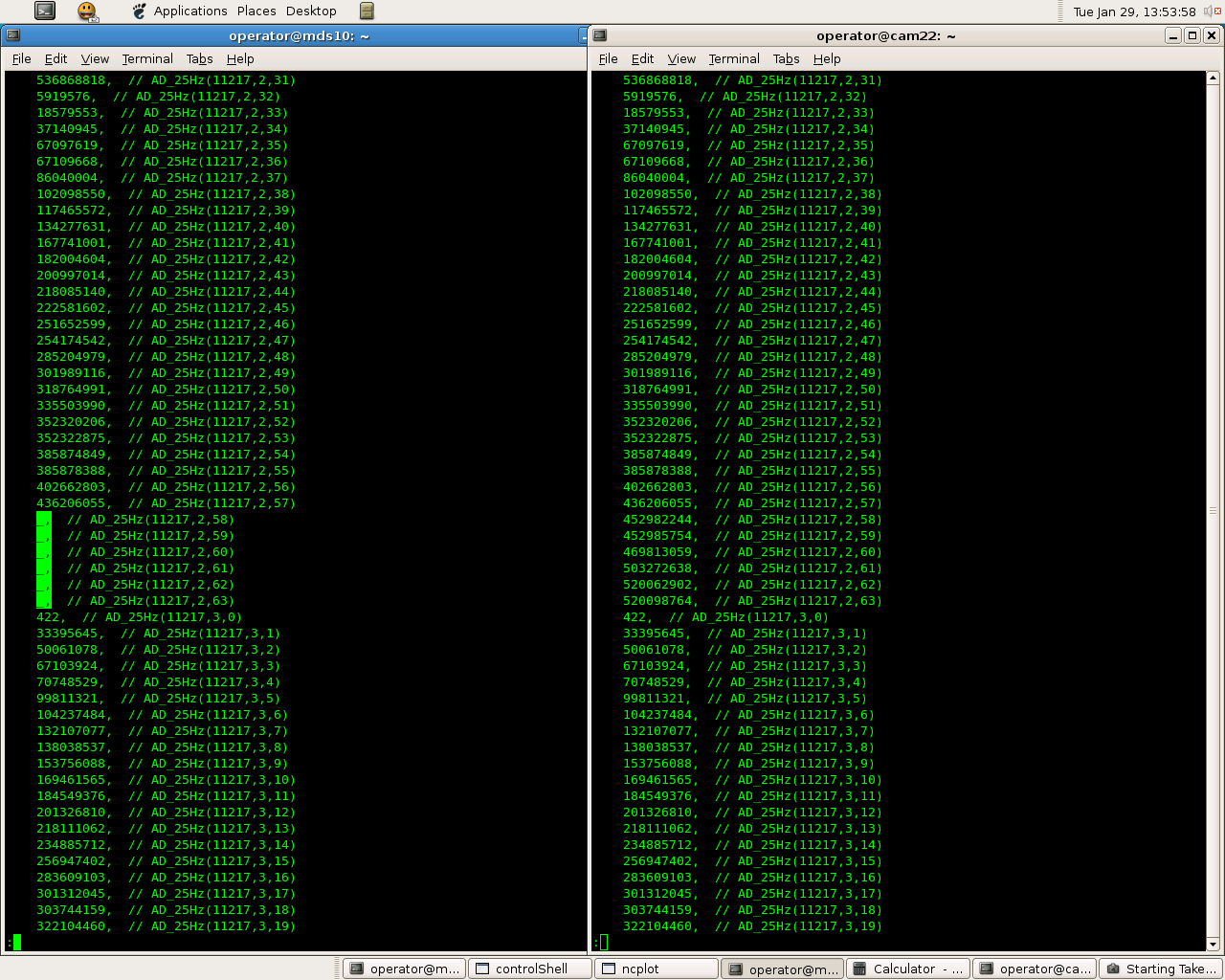
Task: Click value 322104460 in cam22 terminal
Action: (657, 926)
